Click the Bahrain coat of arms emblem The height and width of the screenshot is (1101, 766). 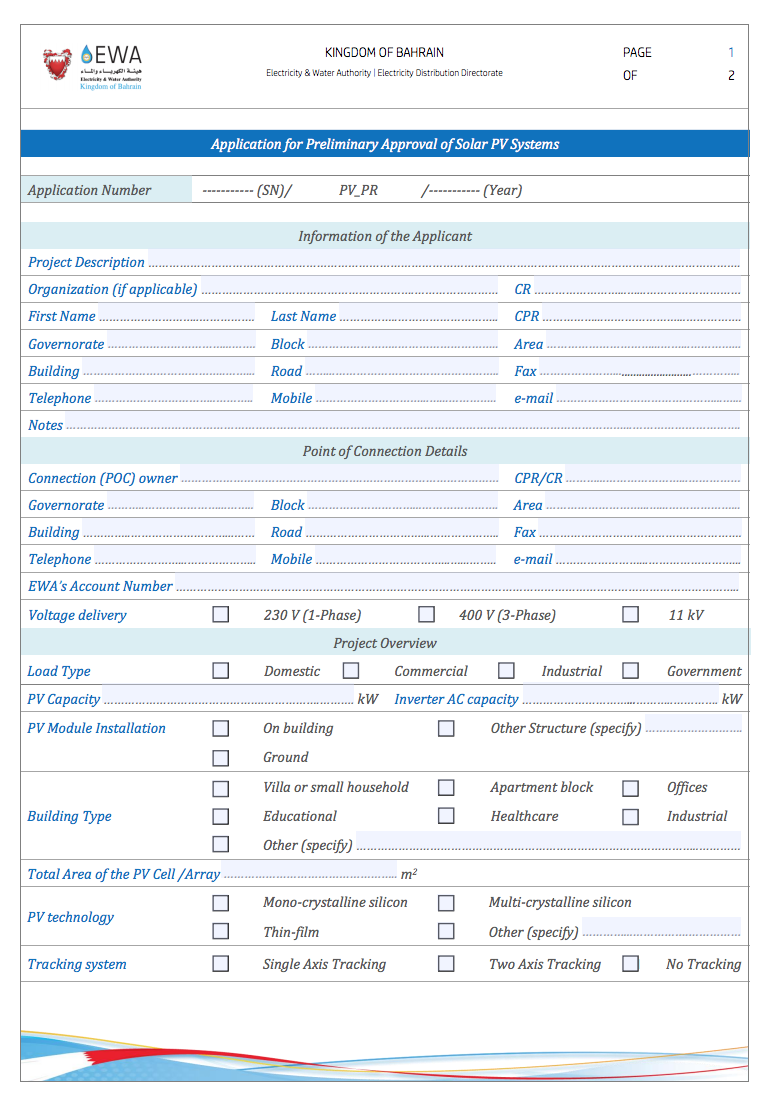click(57, 64)
